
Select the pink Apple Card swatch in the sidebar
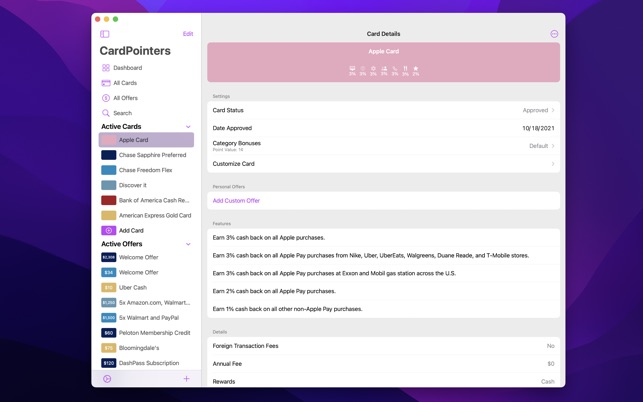point(109,140)
